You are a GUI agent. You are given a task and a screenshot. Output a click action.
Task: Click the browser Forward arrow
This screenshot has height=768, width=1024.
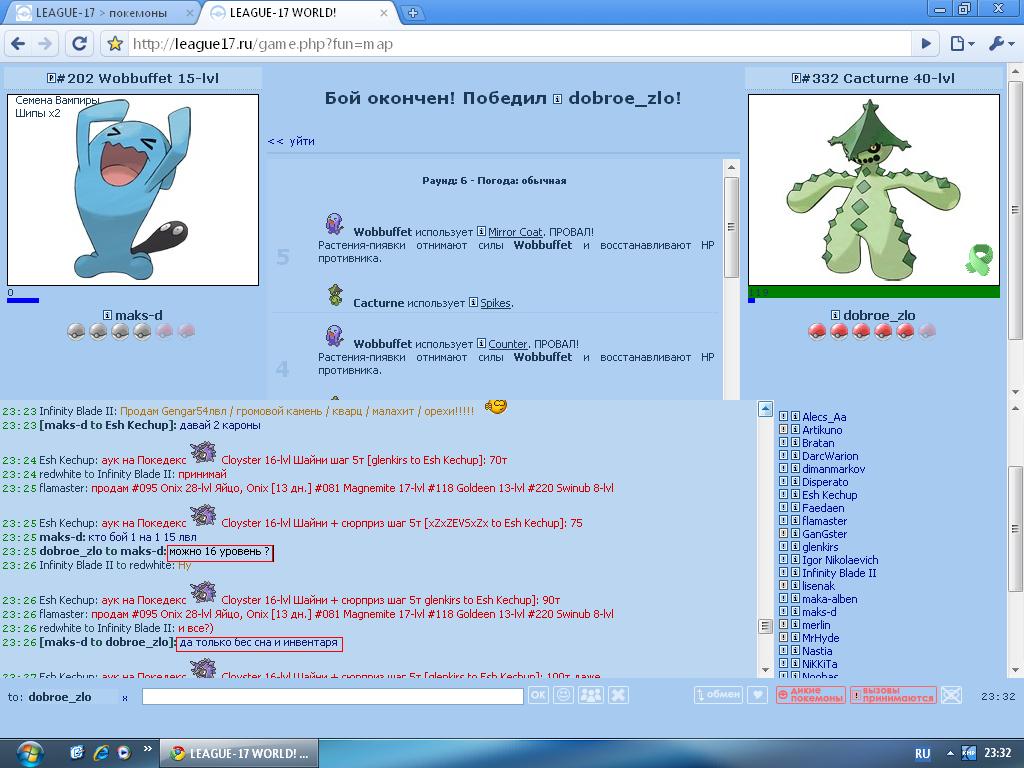click(x=45, y=44)
